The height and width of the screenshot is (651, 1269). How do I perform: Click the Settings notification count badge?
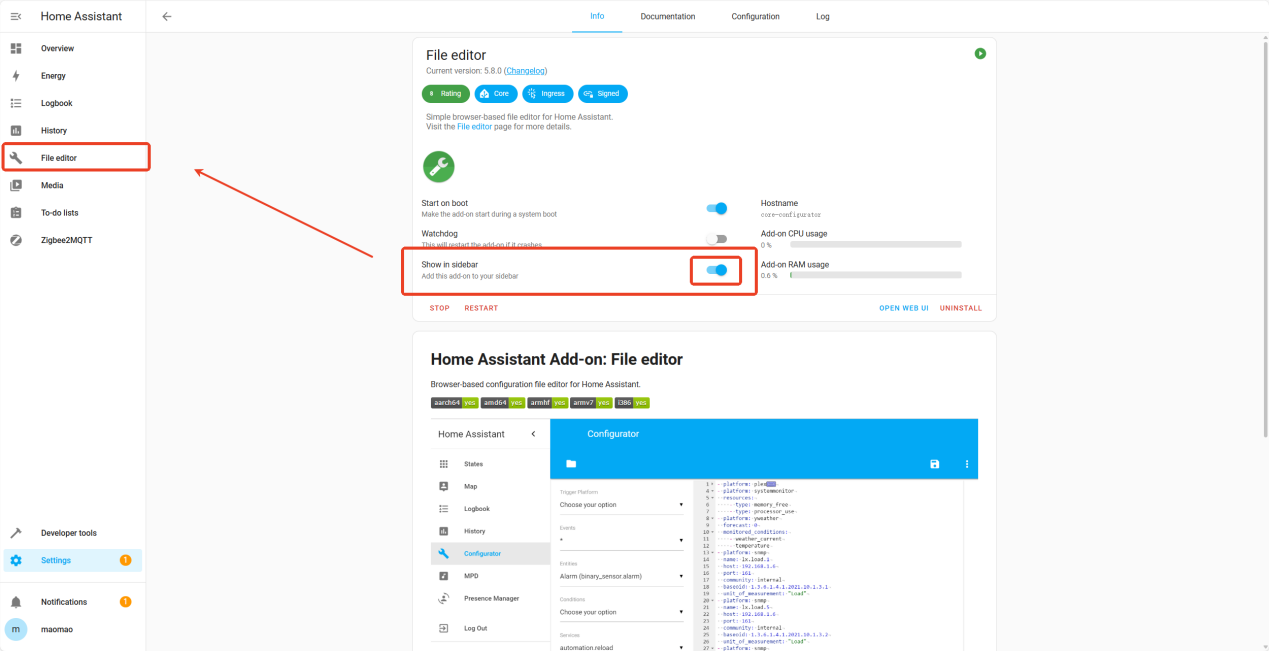pos(125,560)
